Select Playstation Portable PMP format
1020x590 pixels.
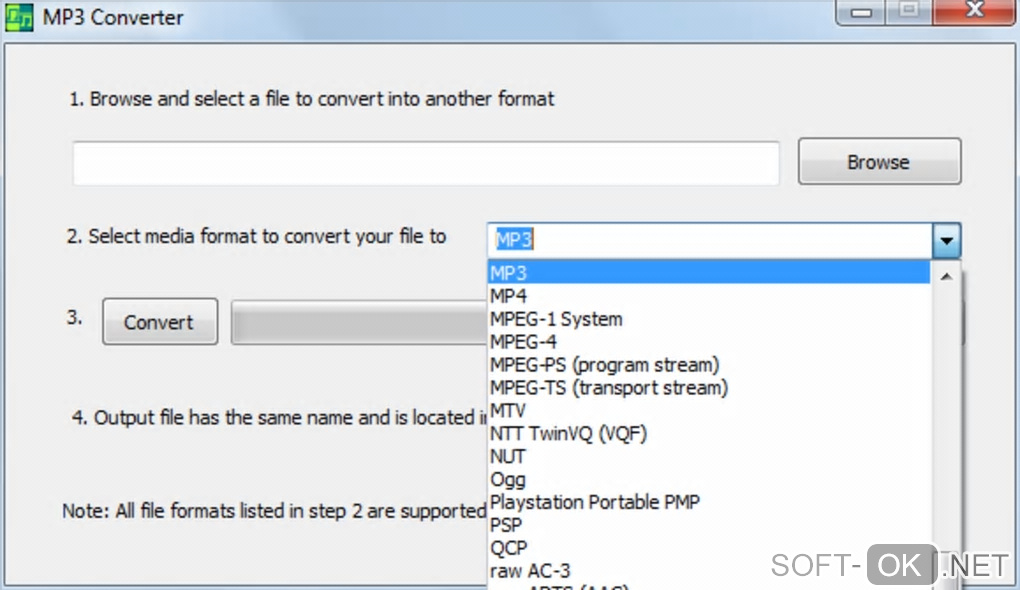coord(594,502)
